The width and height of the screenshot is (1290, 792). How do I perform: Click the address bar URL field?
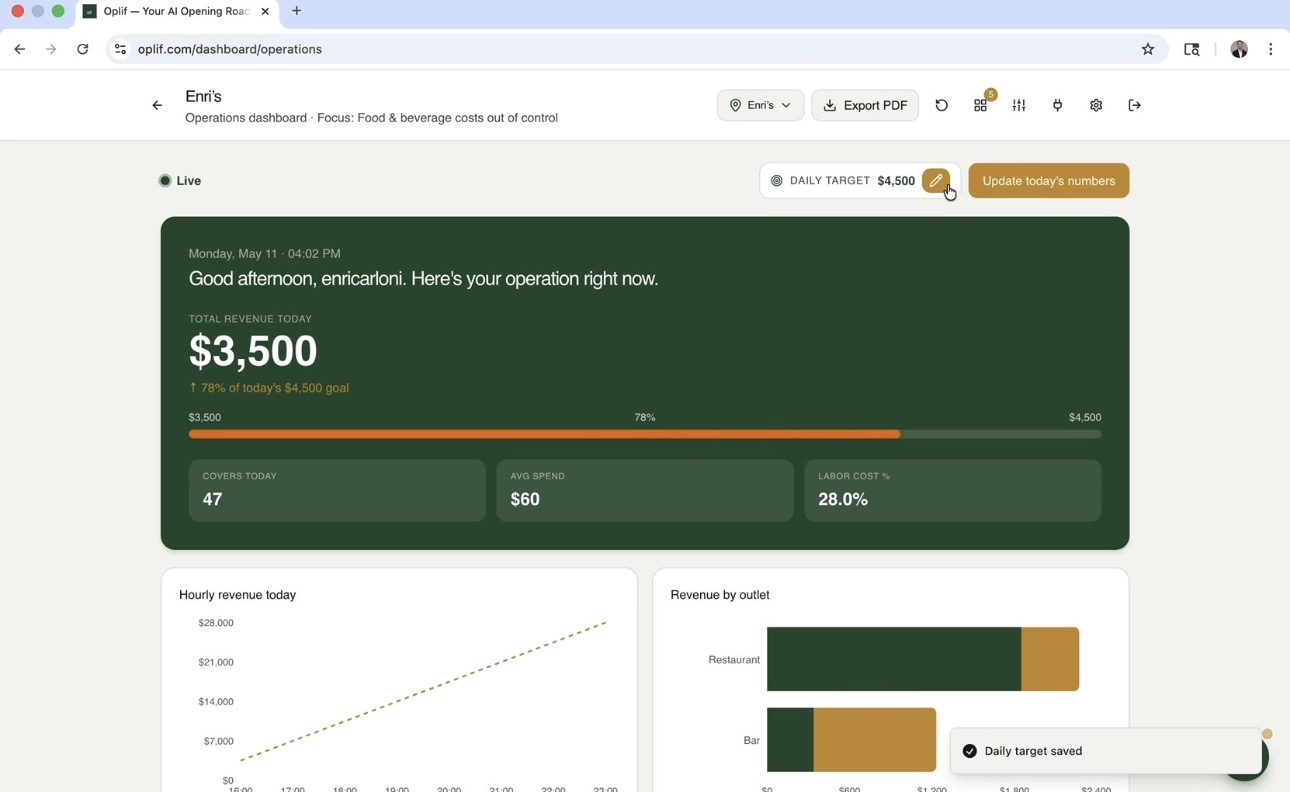[638, 49]
